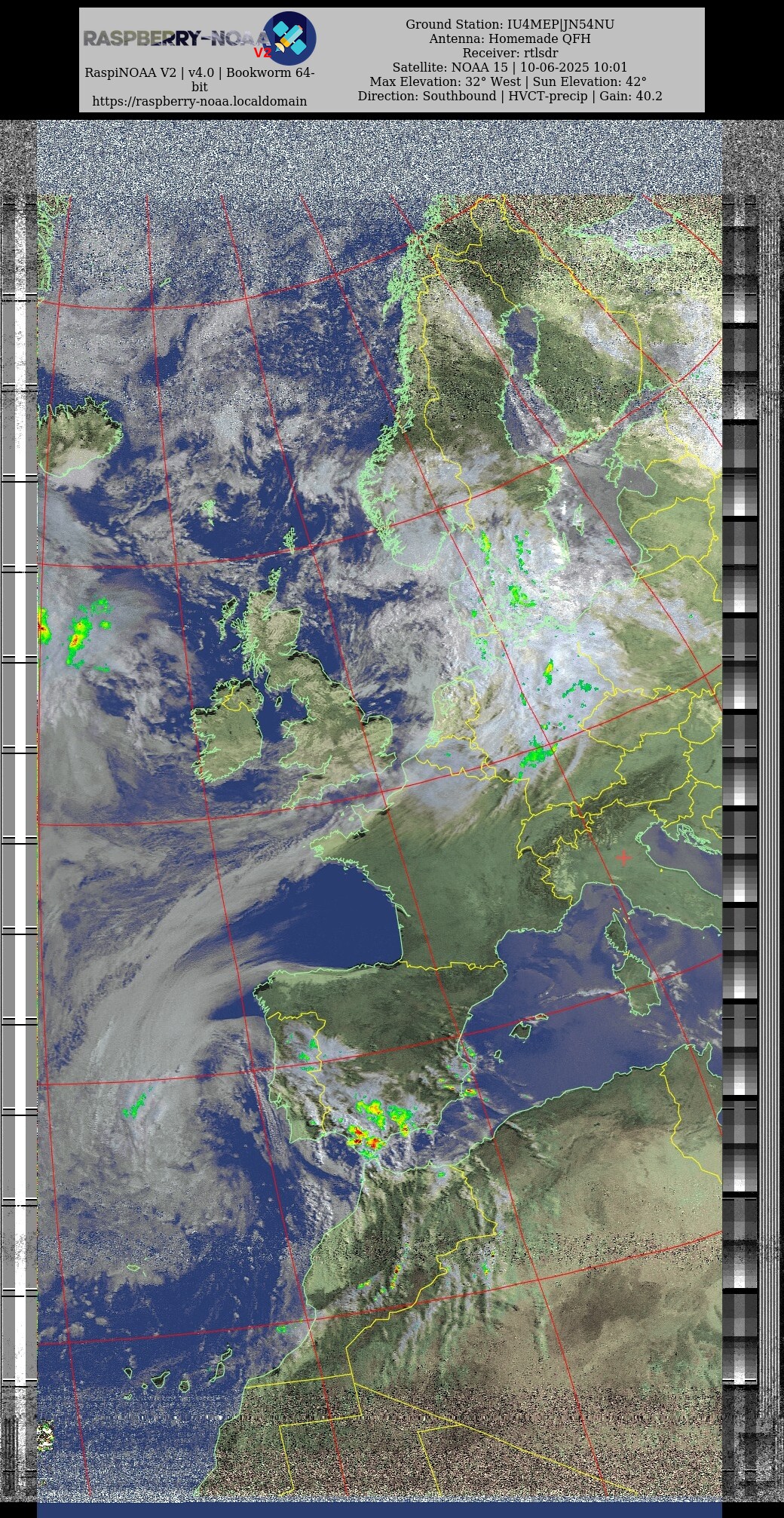This screenshot has height=1518, width=784.
Task: Click the 'Satellite: NOAA 15 | 10-06-2025 10:01' line
Action: [510, 67]
